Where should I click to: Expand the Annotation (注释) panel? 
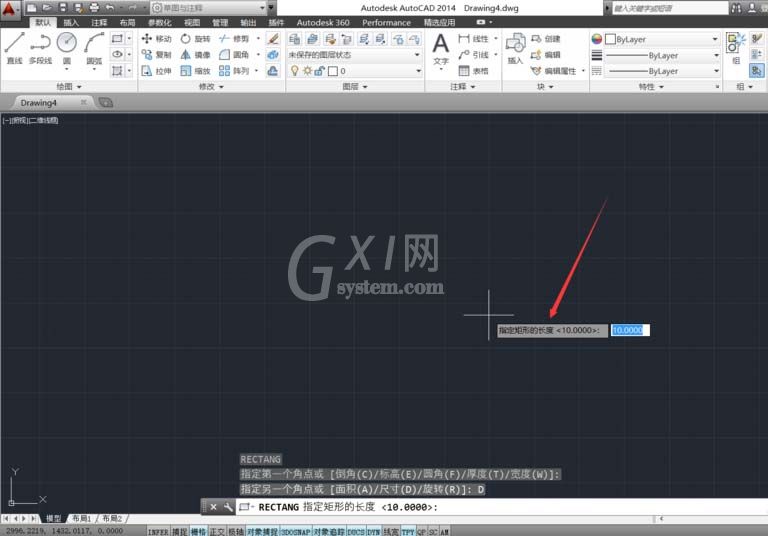463,87
